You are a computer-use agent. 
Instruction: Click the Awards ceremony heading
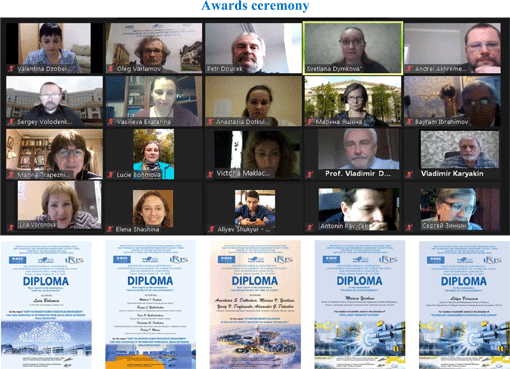255,6
